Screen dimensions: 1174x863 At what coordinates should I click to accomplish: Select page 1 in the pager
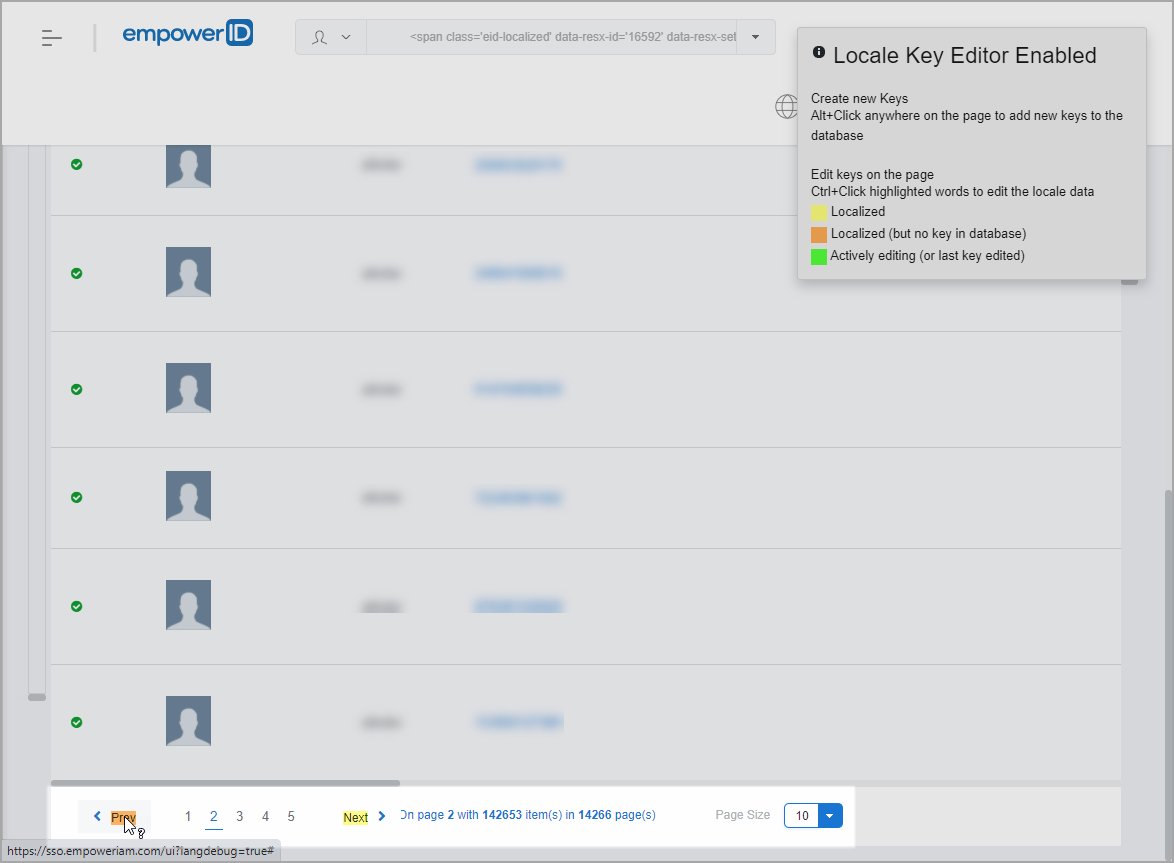pos(188,817)
